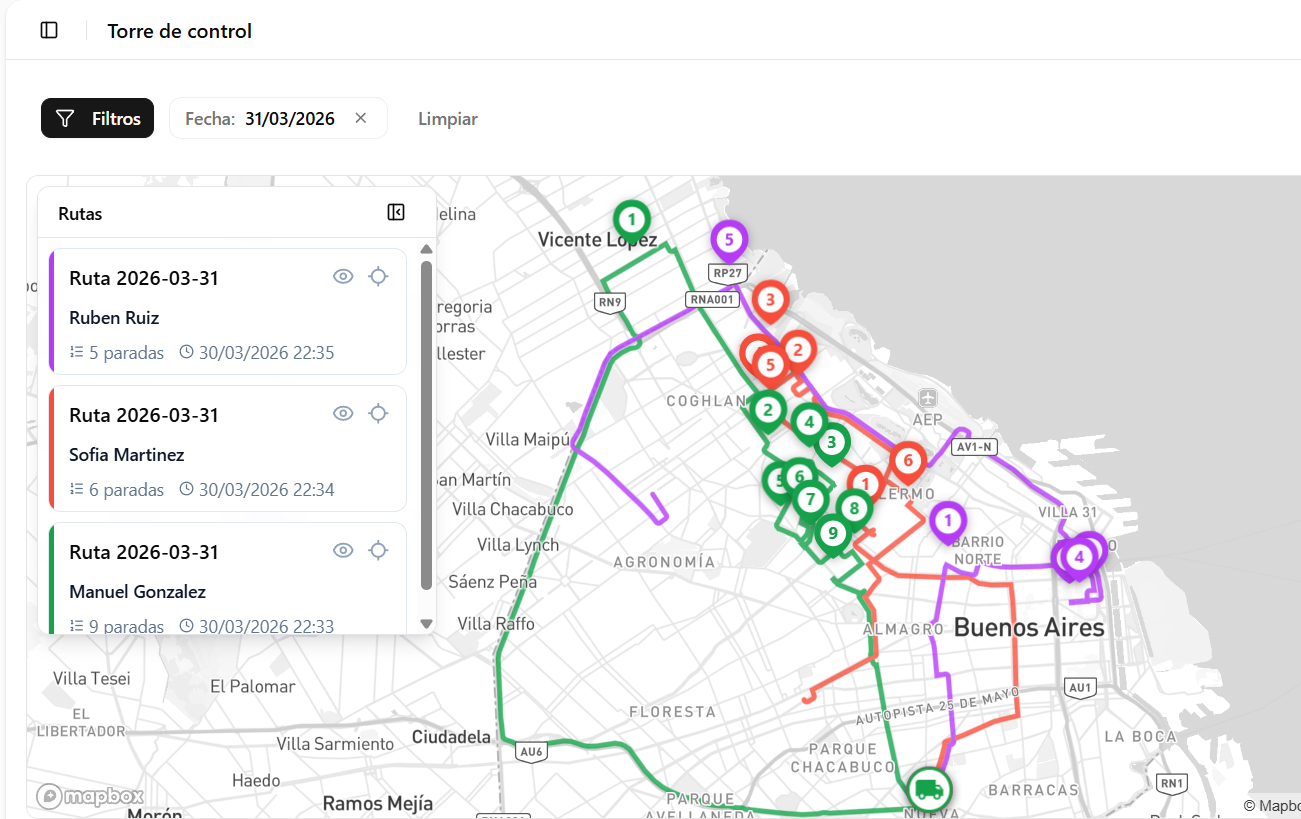Click the green truck depot marker
This screenshot has height=819, width=1301.
[928, 788]
